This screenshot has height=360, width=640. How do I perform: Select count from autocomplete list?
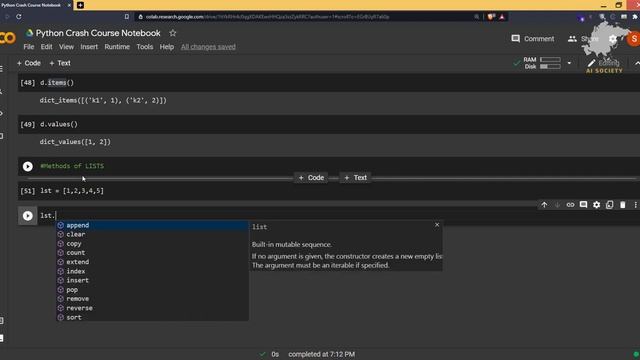tap(152, 253)
